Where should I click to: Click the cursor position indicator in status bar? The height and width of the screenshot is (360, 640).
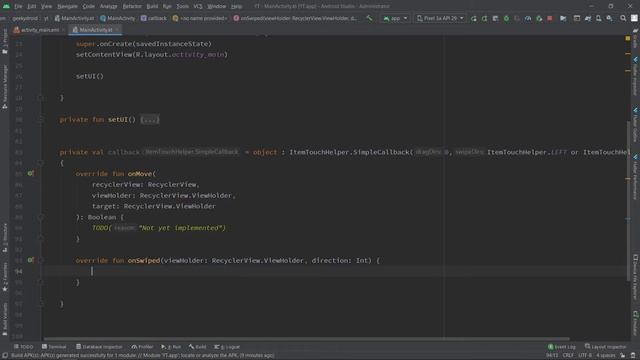pos(552,356)
